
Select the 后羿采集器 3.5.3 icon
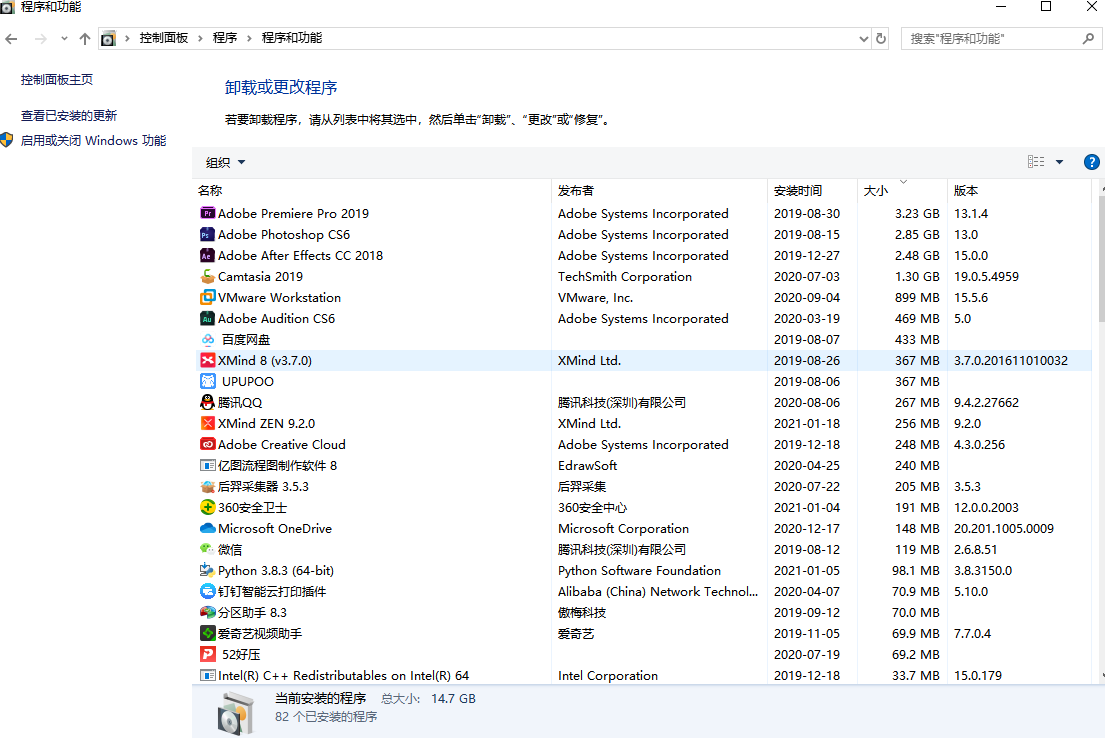point(207,486)
